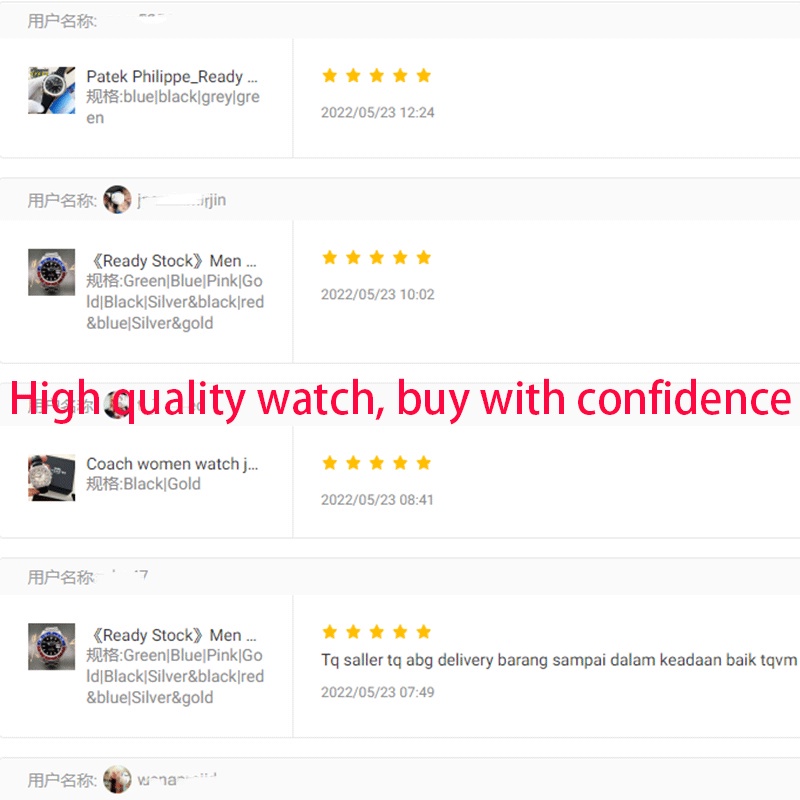Open the first Ready Stock Men watch thumbnail
The height and width of the screenshot is (800, 800).
pyautogui.click(x=52, y=272)
